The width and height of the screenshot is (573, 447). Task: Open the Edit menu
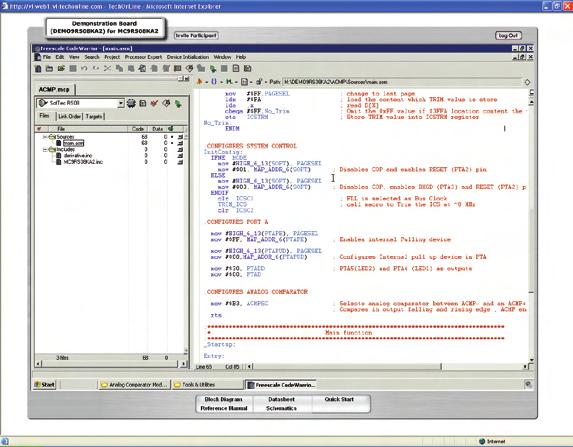[x=60, y=57]
